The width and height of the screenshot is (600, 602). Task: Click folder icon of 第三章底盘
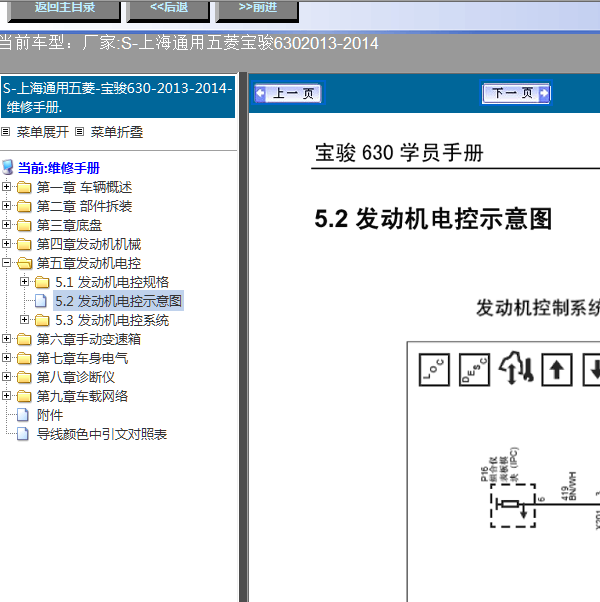pyautogui.click(x=24, y=225)
